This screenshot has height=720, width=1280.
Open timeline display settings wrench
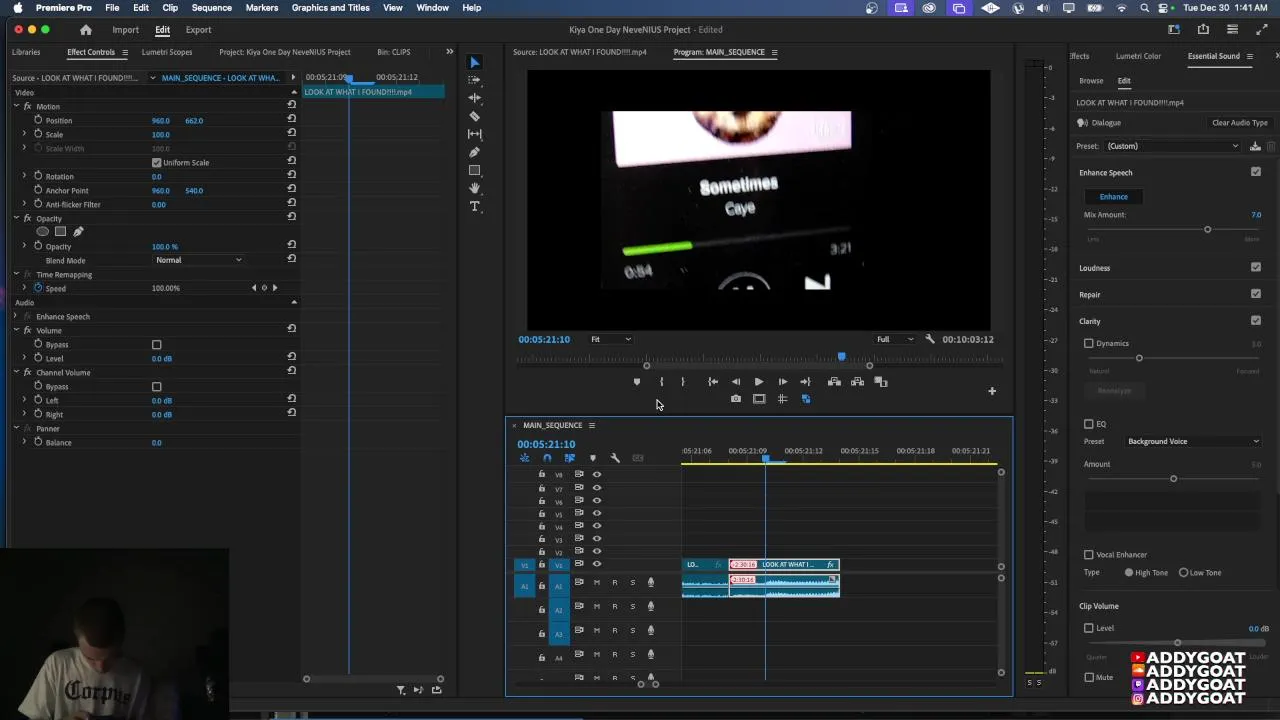coord(615,458)
